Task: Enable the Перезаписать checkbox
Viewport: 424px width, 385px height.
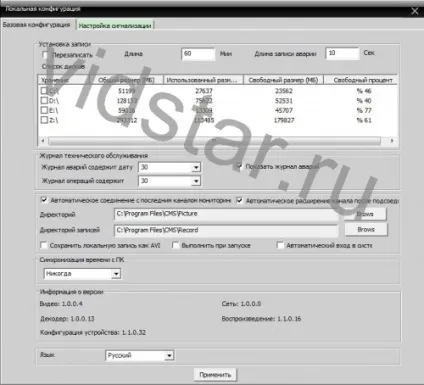Action: (x=45, y=54)
